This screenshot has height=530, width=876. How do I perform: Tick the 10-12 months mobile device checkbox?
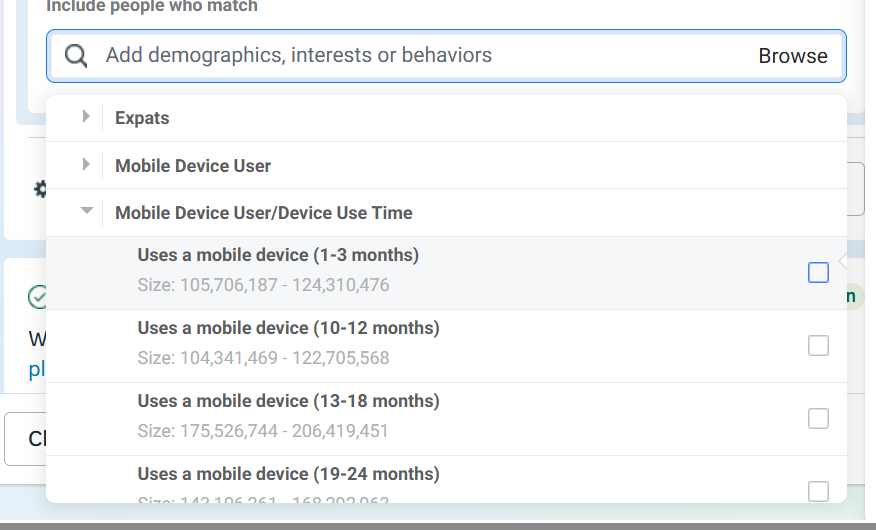[x=818, y=345]
